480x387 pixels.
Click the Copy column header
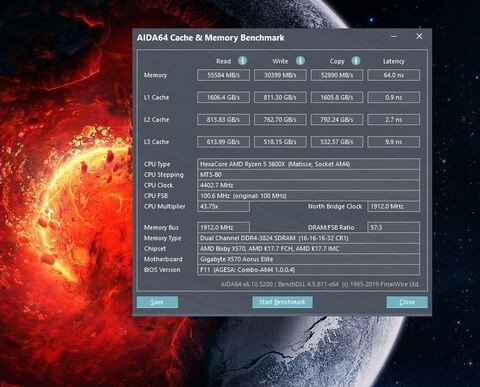click(x=337, y=61)
